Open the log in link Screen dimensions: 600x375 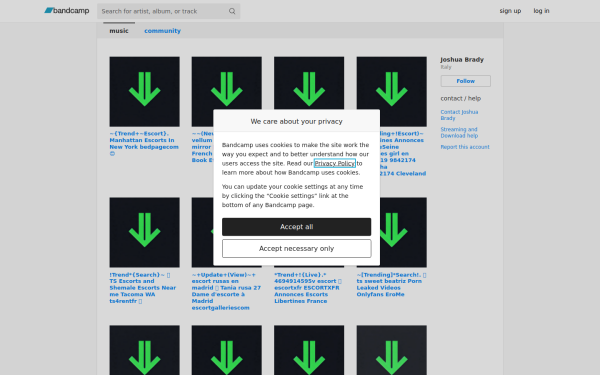[x=541, y=11]
